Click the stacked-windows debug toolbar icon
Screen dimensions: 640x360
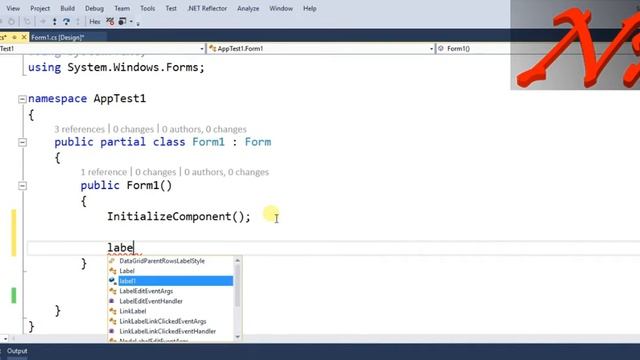[x=122, y=22]
